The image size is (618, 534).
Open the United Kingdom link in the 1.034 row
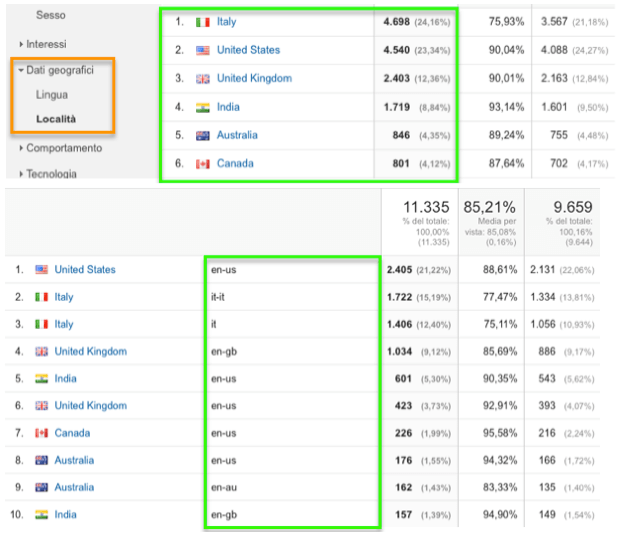tap(91, 351)
